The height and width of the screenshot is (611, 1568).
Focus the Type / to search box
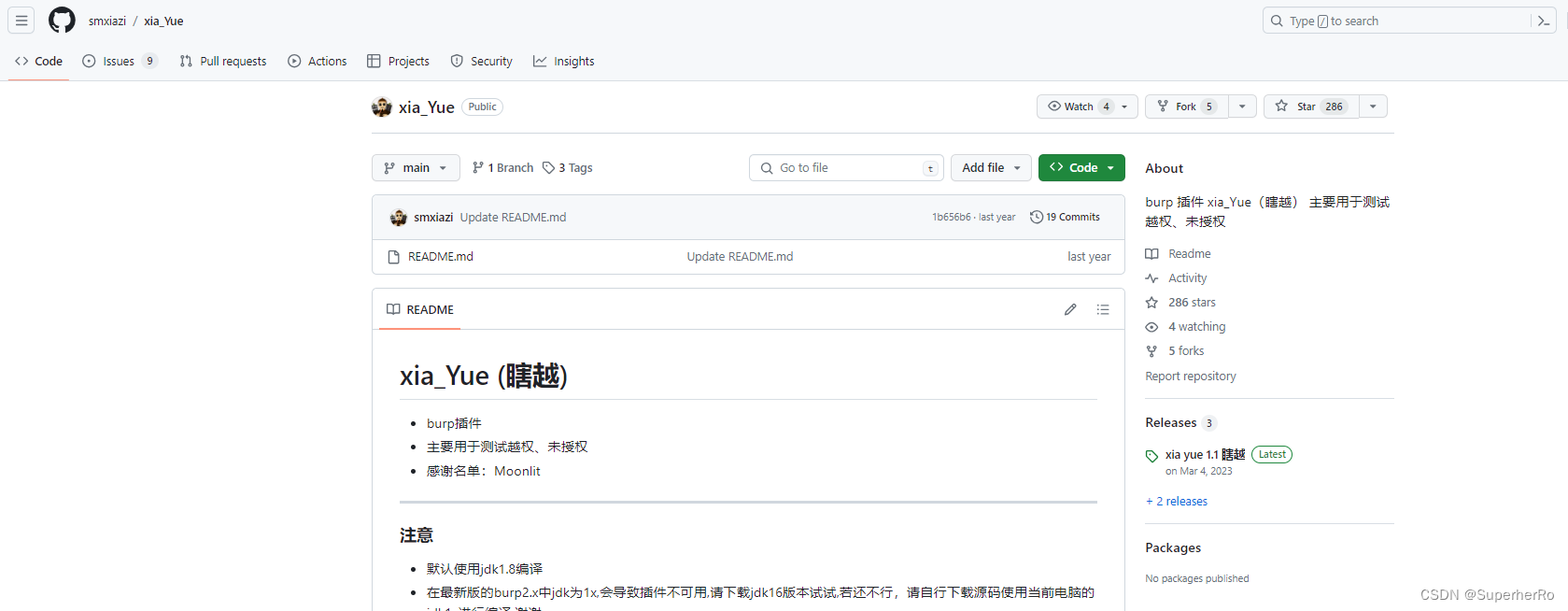click(1398, 21)
